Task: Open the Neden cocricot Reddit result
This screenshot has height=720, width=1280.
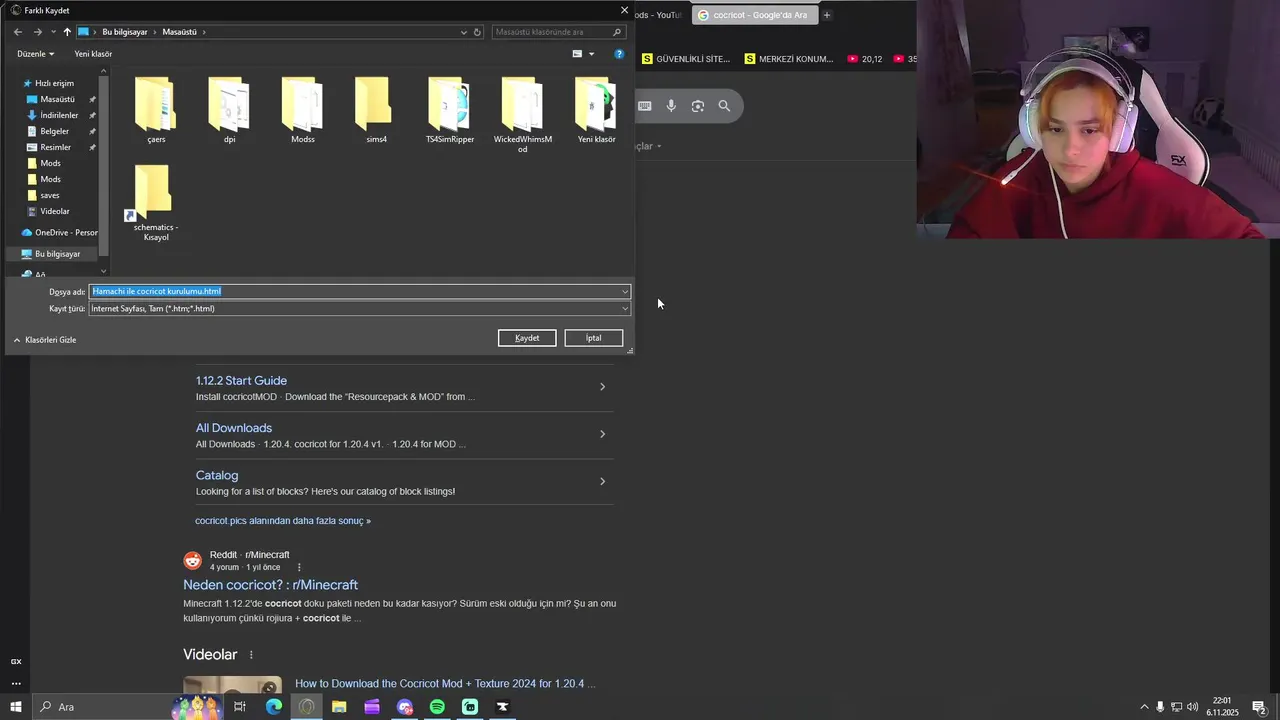Action: pos(270,585)
